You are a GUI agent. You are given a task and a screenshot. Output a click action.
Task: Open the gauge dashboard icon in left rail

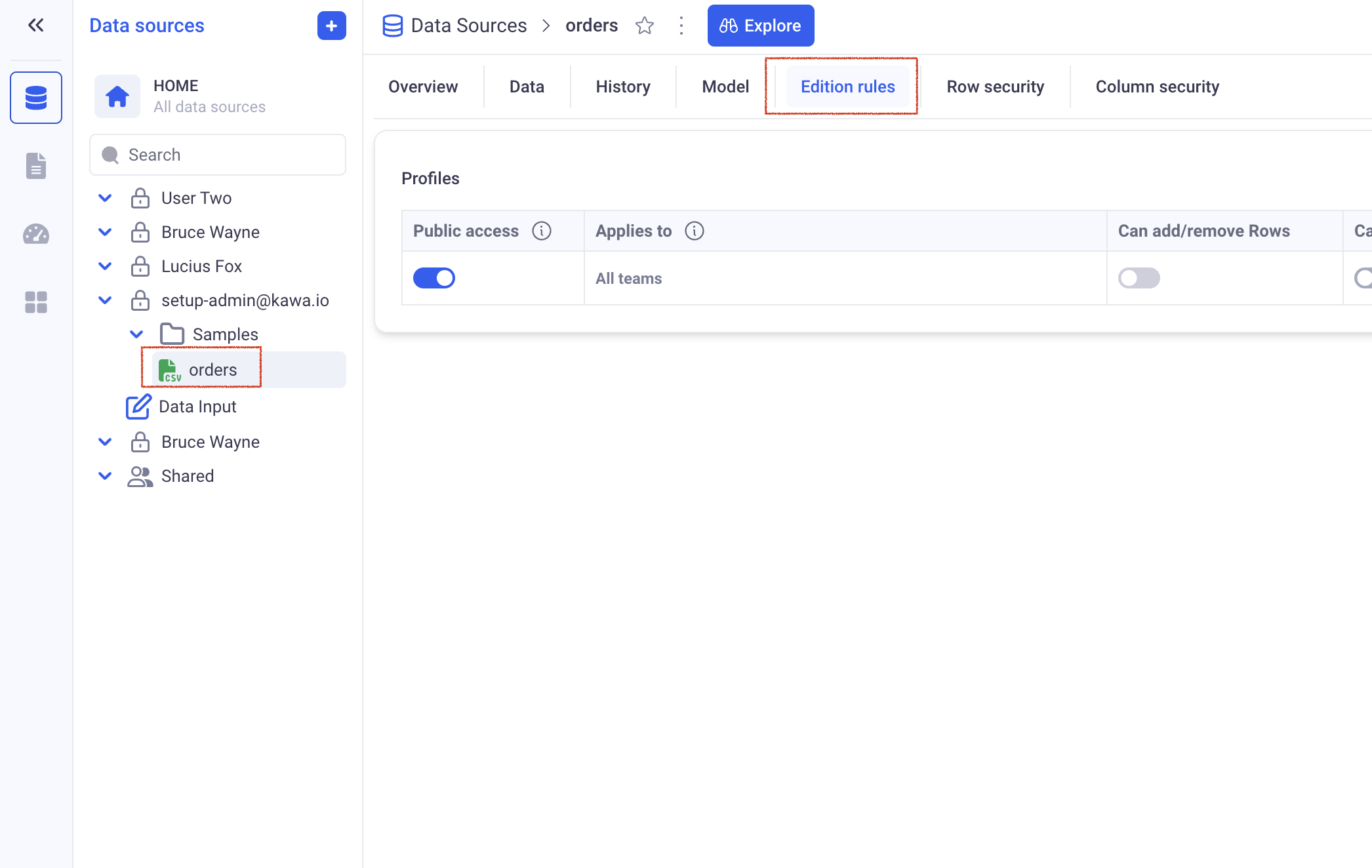click(36, 234)
